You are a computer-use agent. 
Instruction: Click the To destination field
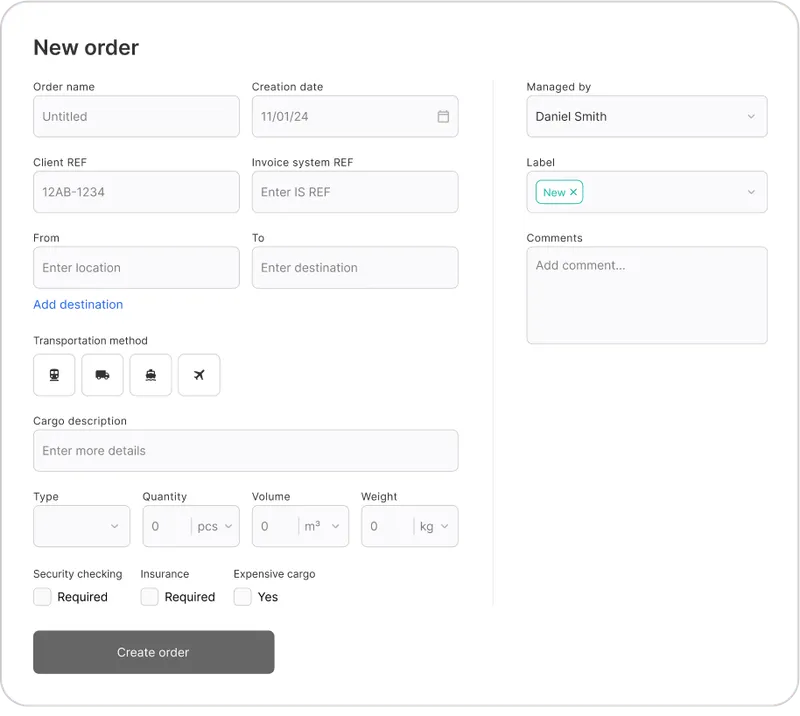coord(355,267)
